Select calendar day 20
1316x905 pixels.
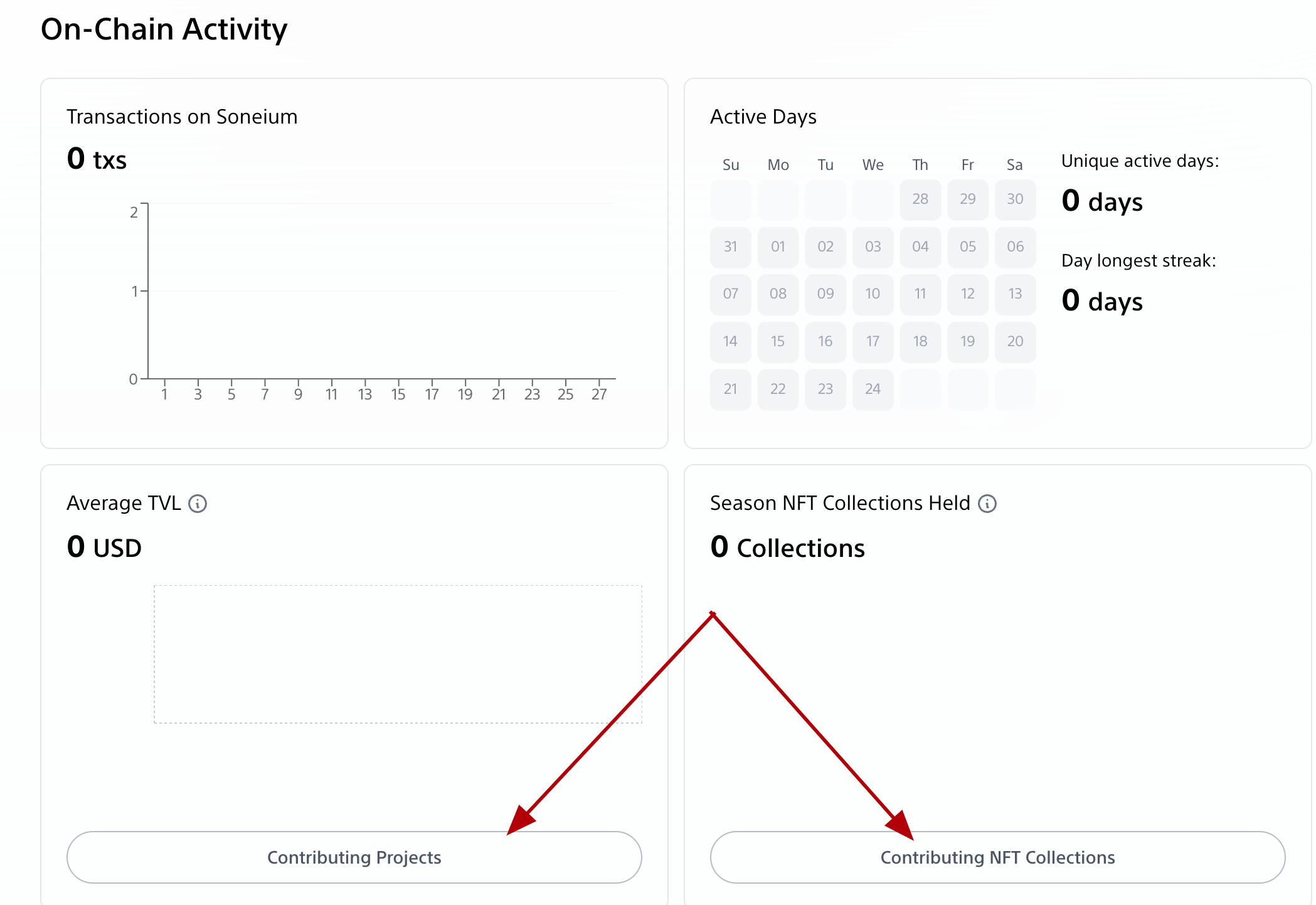[x=1015, y=342]
